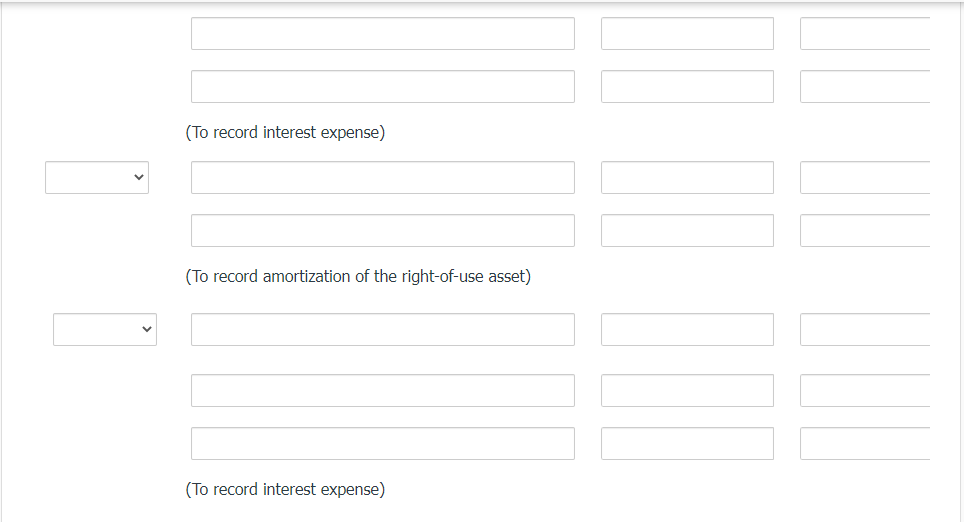Click first credit field of the amortization entry
Viewport: 964px width, 522px height.
[x=866, y=178]
